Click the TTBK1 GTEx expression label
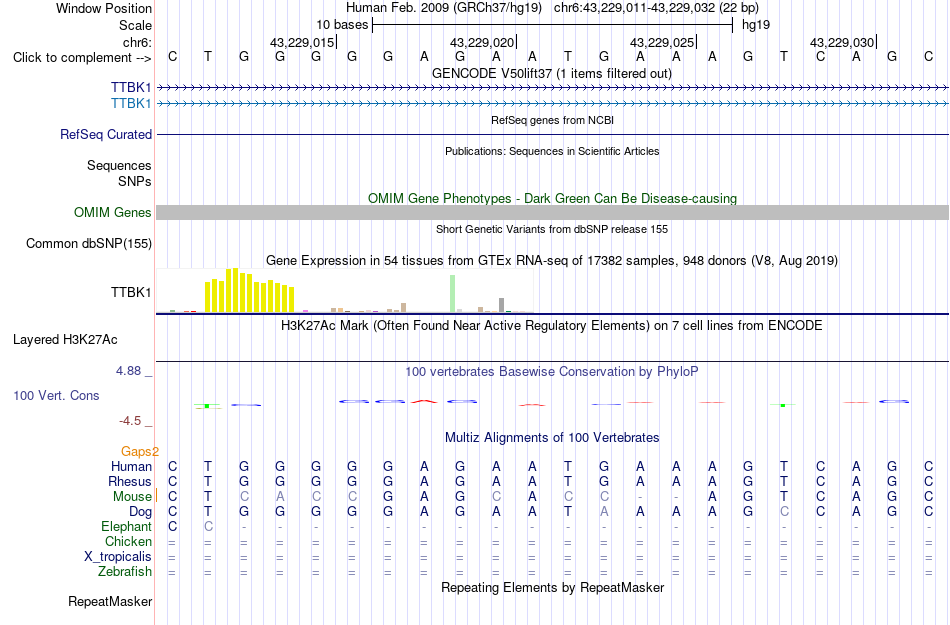Viewport: 950px width, 625px height. coord(131,293)
